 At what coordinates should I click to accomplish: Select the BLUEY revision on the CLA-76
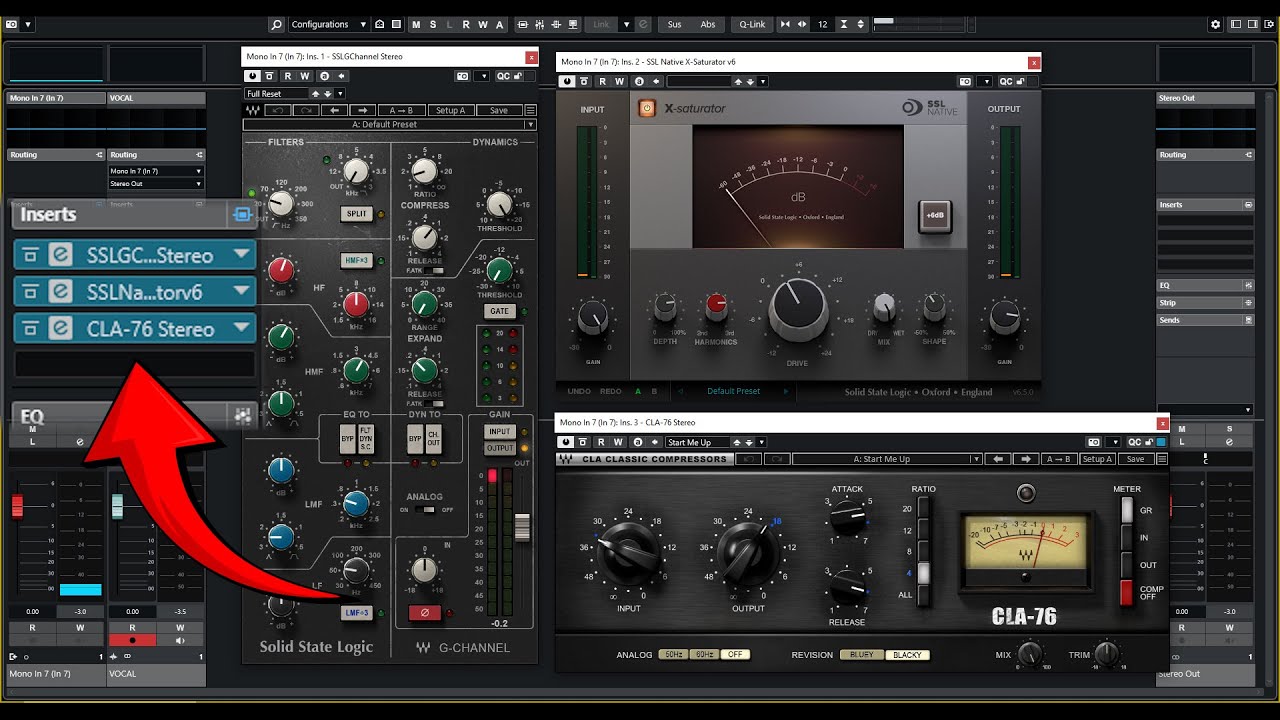coord(862,655)
